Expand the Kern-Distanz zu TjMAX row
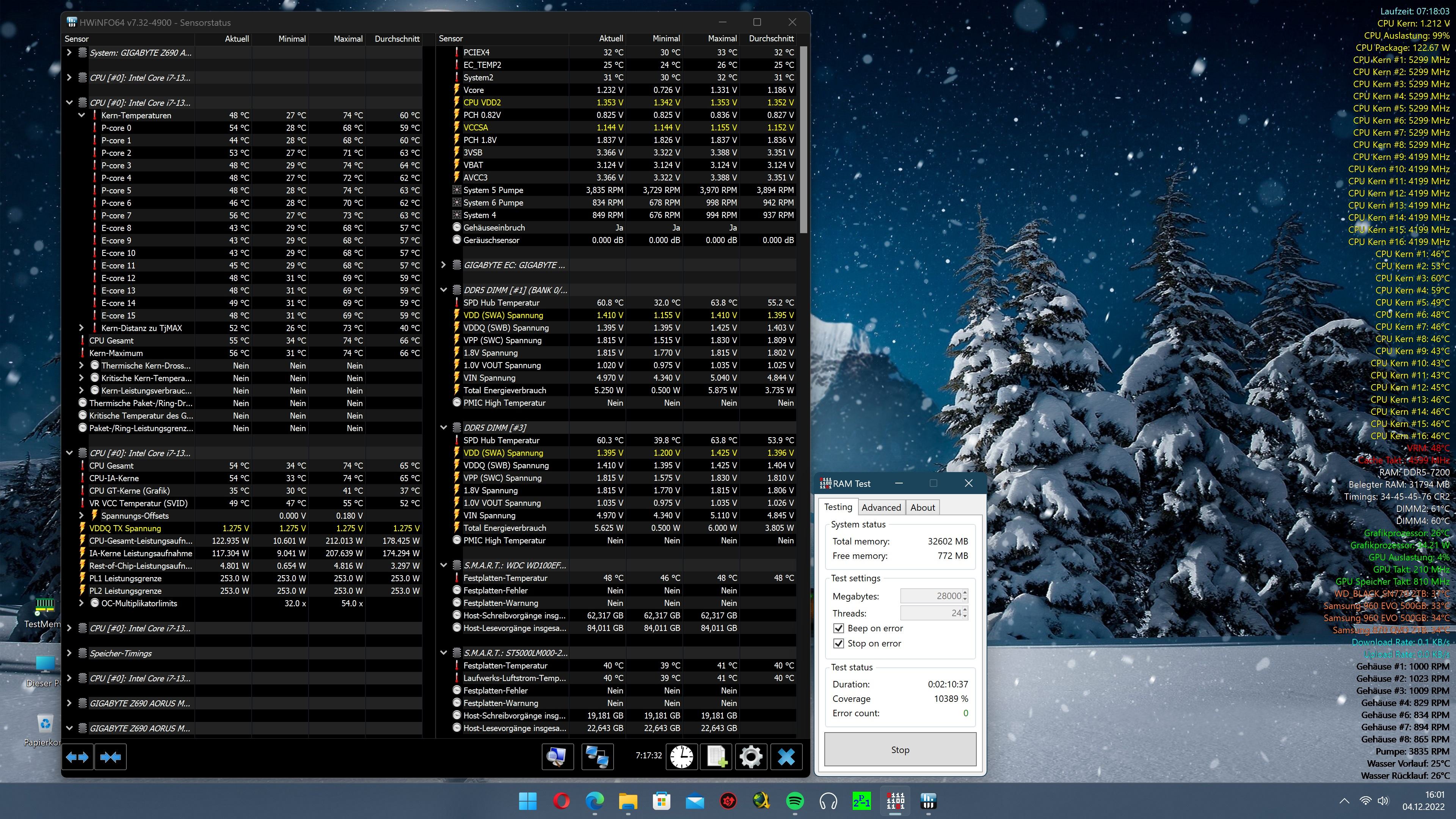The image size is (1456, 819). tap(82, 328)
